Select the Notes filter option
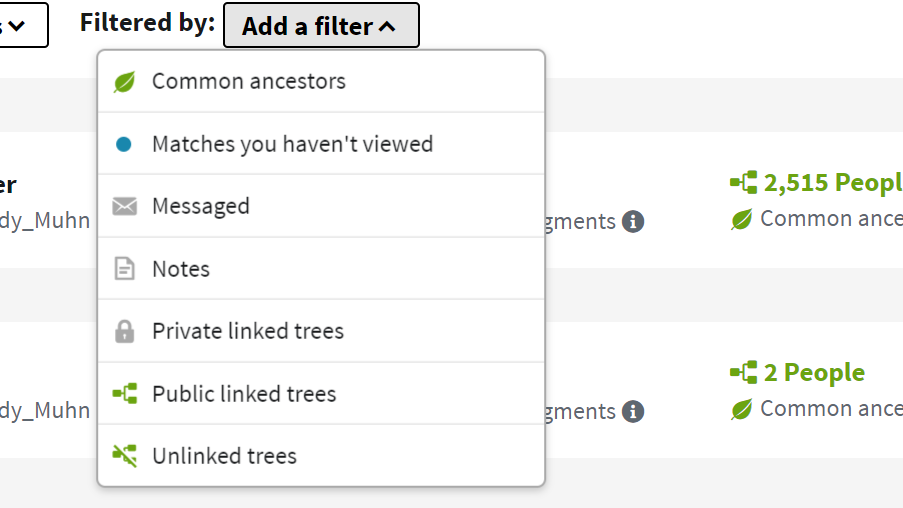Screen dimensions: 903x508 pos(181,269)
